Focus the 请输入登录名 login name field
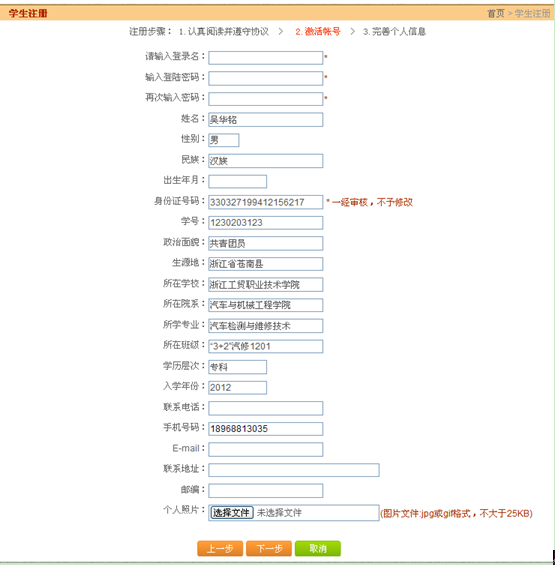The image size is (555, 565). pos(266,58)
